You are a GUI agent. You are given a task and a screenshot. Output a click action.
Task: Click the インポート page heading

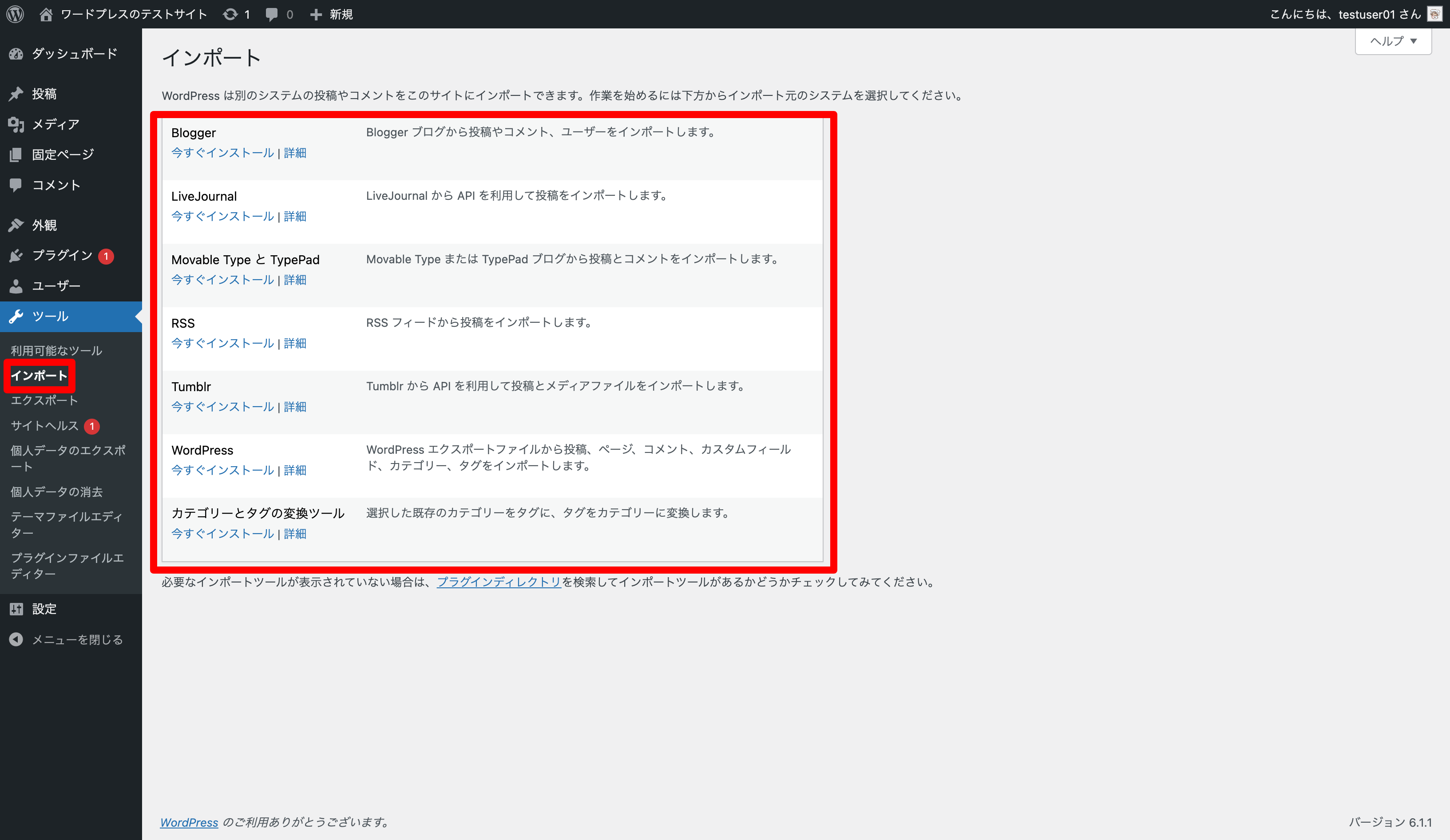click(x=212, y=58)
